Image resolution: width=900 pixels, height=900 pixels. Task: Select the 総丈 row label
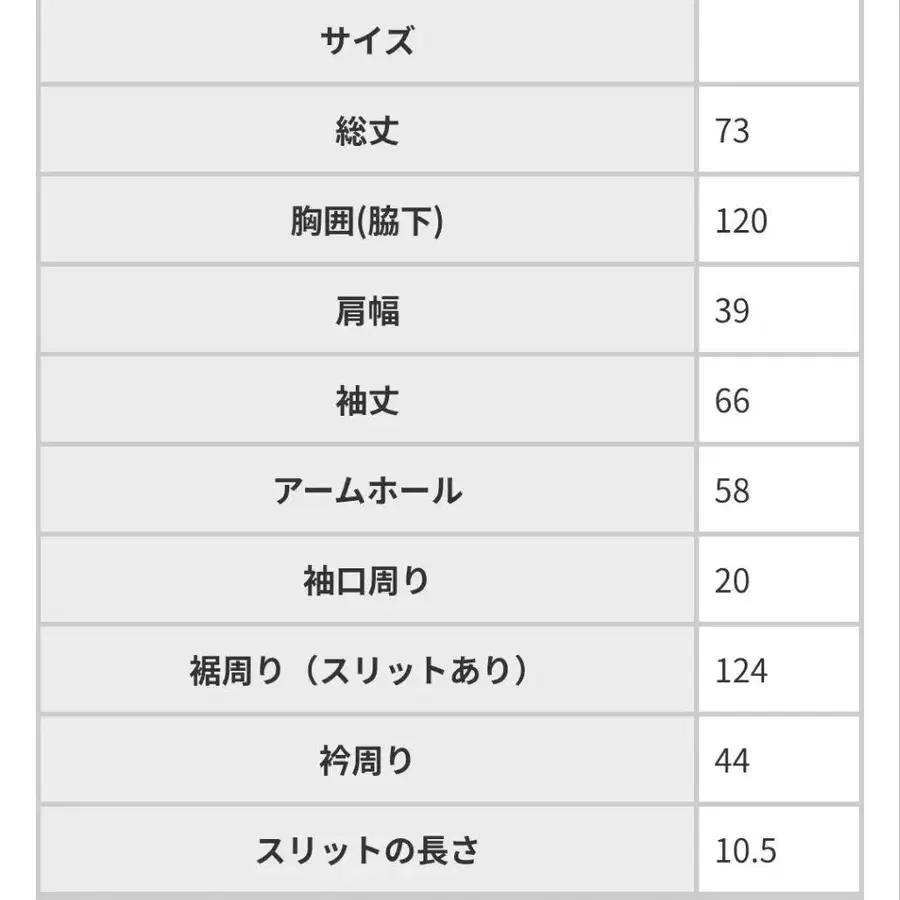[x=367, y=131]
